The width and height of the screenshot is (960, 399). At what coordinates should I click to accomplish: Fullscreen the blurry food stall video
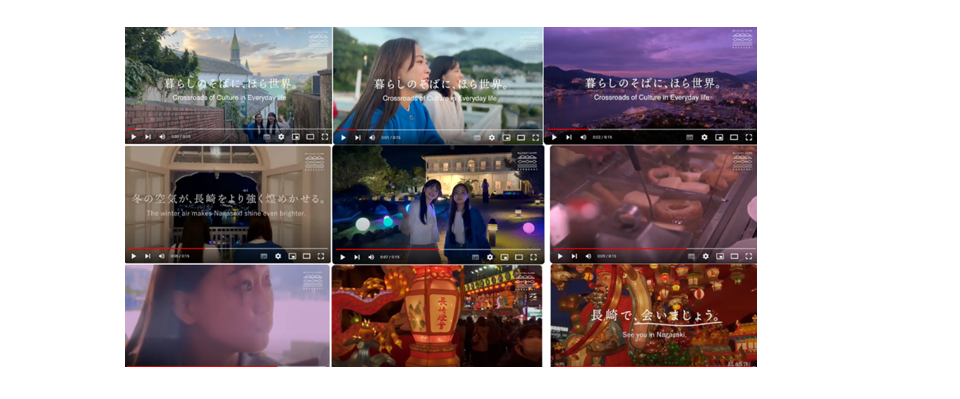pyautogui.click(x=748, y=256)
